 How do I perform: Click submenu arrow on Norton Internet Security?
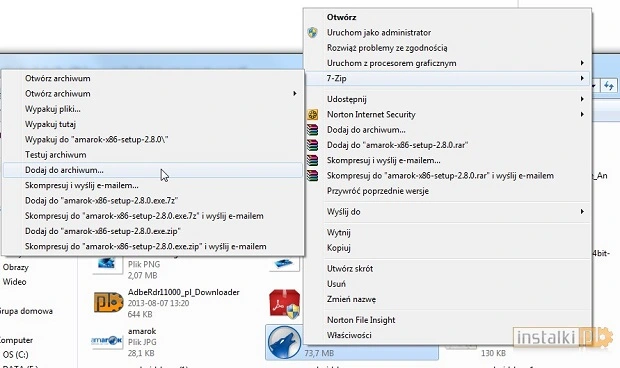pyautogui.click(x=582, y=114)
